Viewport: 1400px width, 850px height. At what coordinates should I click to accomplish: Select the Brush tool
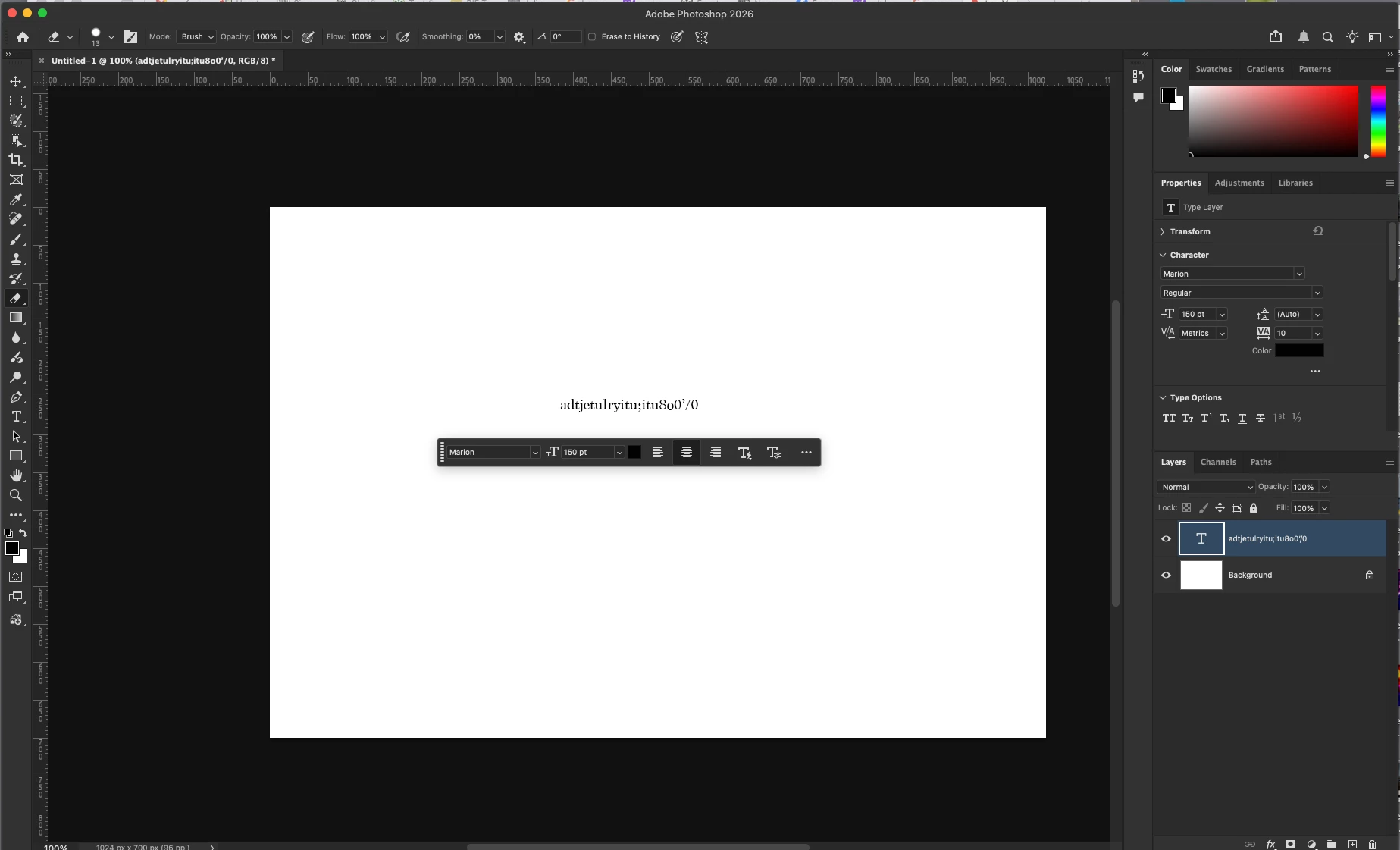click(15, 239)
